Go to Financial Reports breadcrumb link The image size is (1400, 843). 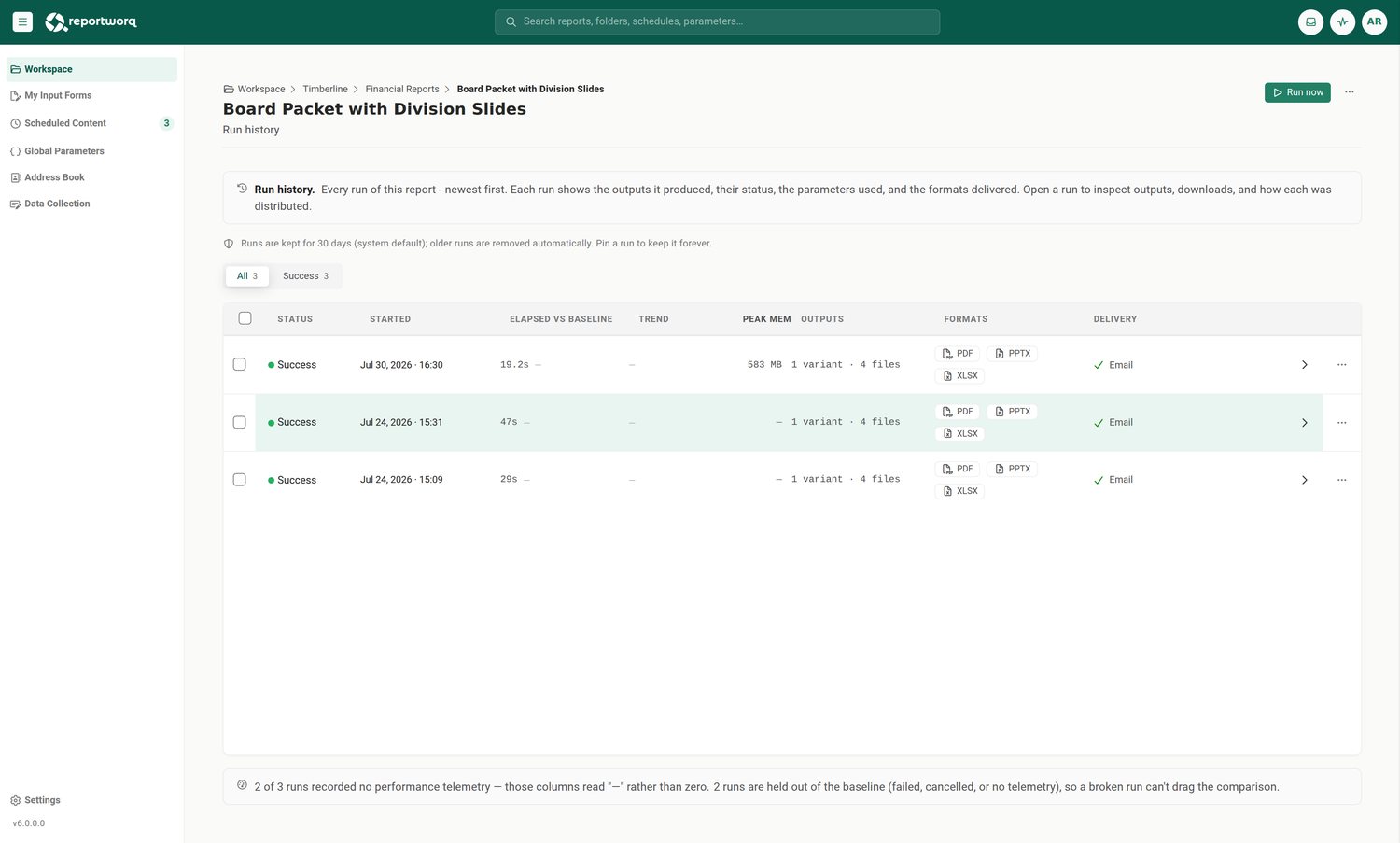402,89
